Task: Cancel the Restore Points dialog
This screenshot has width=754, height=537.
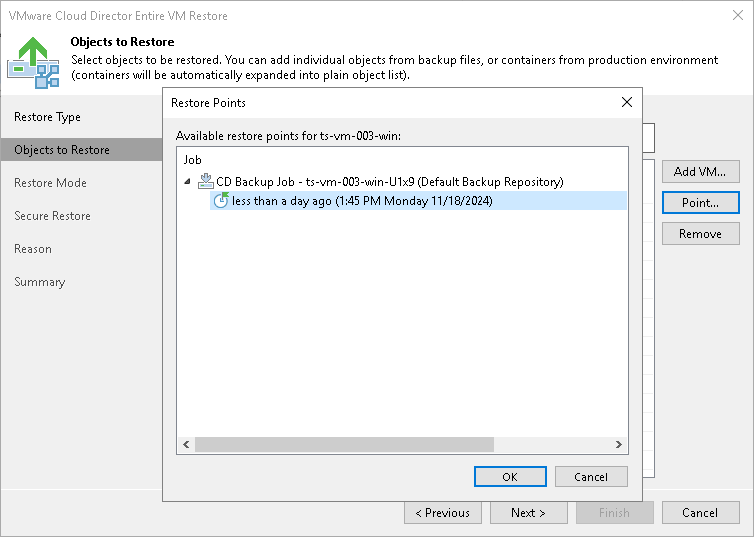Action: 591,476
